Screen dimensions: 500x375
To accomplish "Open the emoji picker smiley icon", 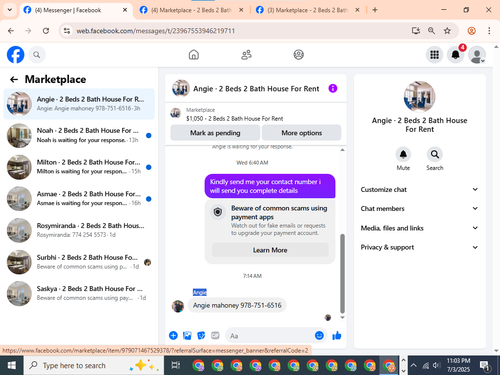I will click(x=319, y=335).
